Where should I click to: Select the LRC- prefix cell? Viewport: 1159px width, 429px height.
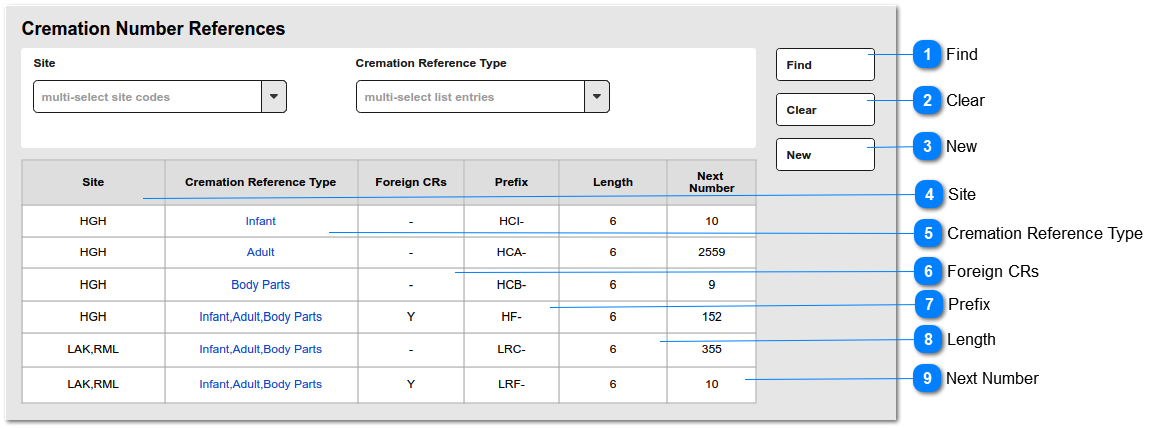click(511, 349)
